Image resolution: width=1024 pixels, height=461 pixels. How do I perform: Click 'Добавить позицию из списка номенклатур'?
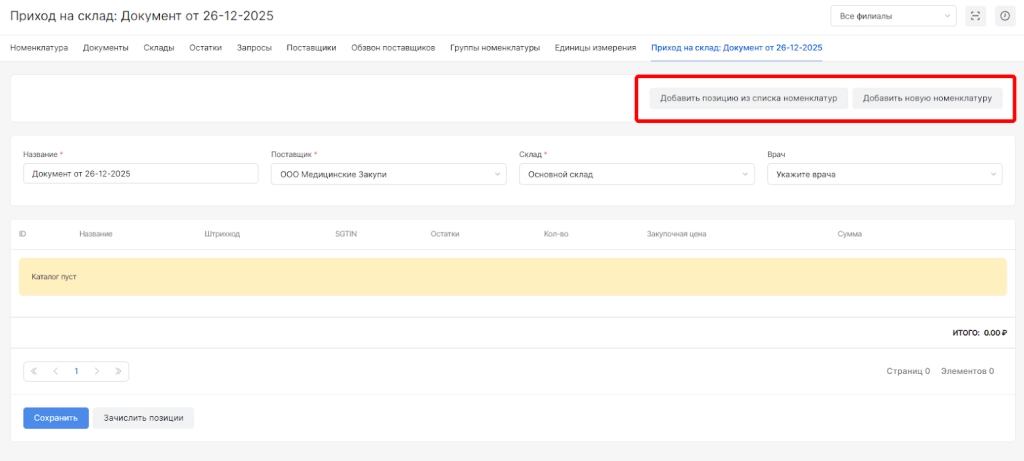pos(748,99)
